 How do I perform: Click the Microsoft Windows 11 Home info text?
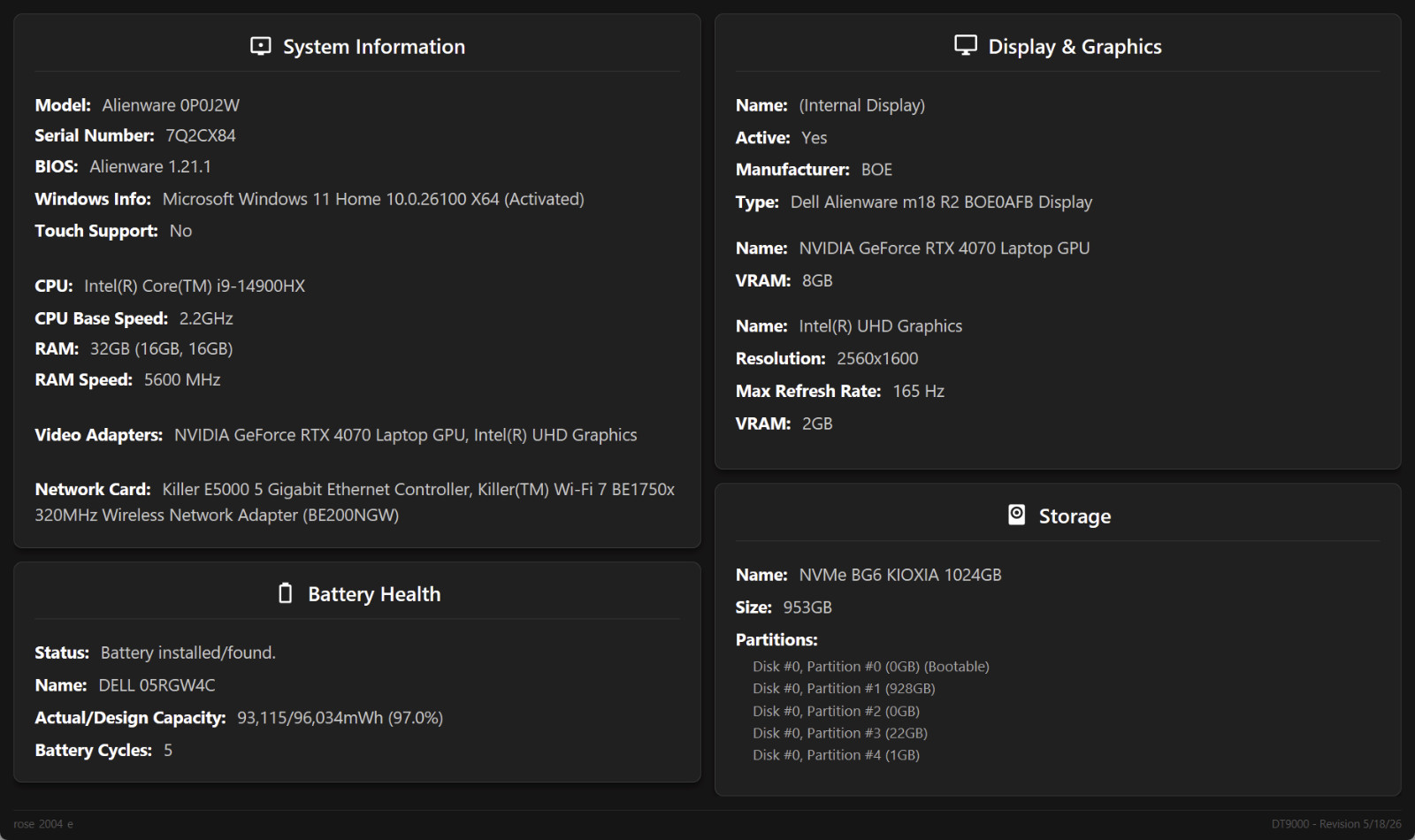pyautogui.click(x=373, y=199)
